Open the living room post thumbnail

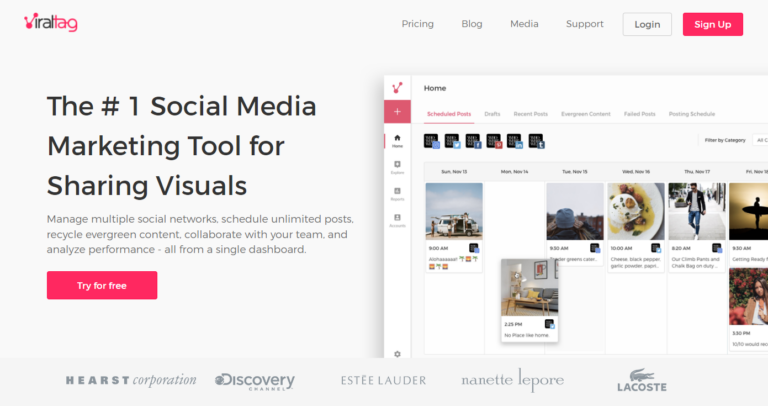529,287
